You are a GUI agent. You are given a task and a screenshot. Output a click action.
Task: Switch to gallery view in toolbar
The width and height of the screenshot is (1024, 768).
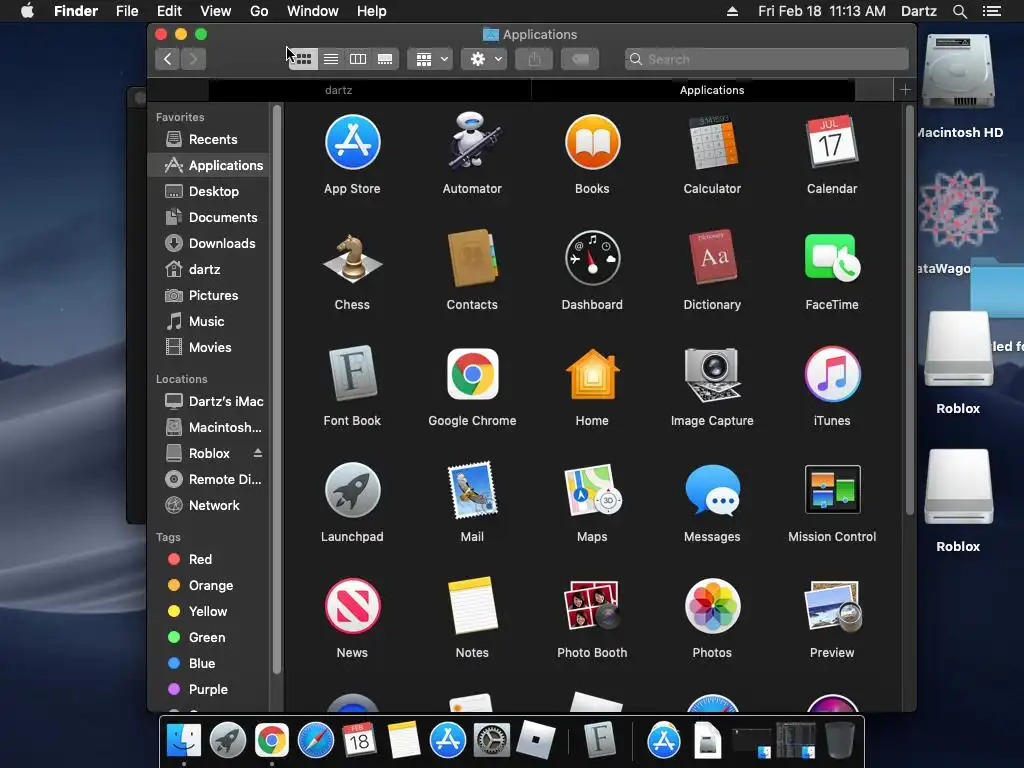pos(385,59)
